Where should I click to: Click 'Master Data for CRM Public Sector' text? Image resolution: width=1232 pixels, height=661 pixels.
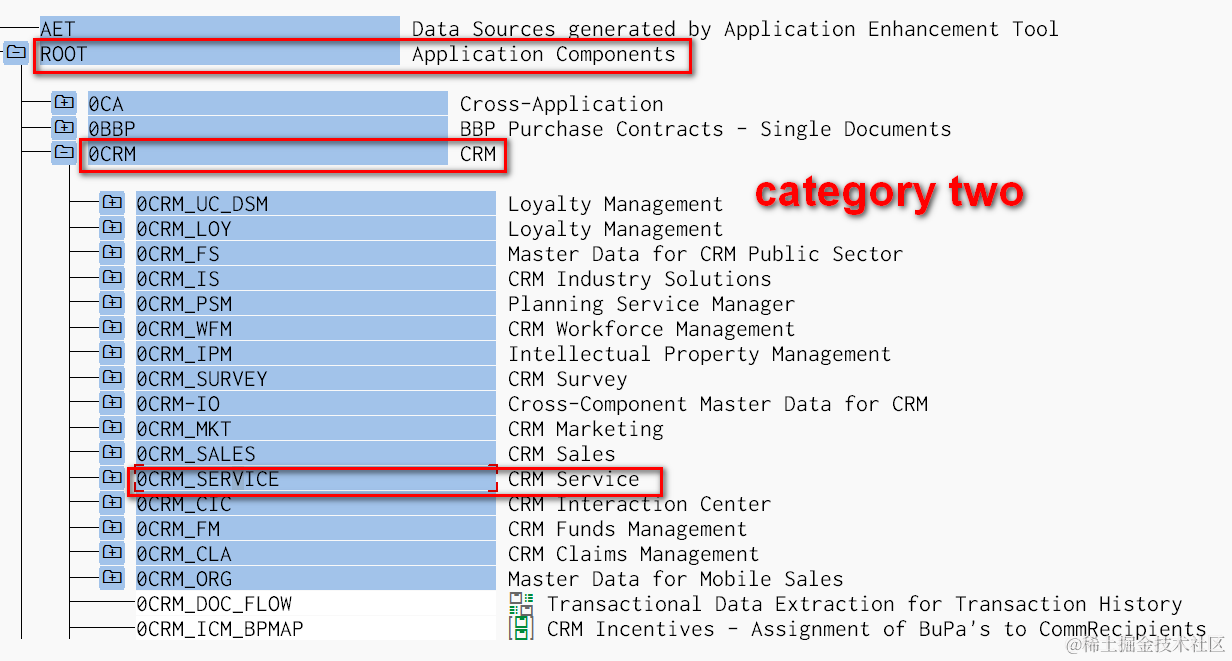click(x=705, y=254)
